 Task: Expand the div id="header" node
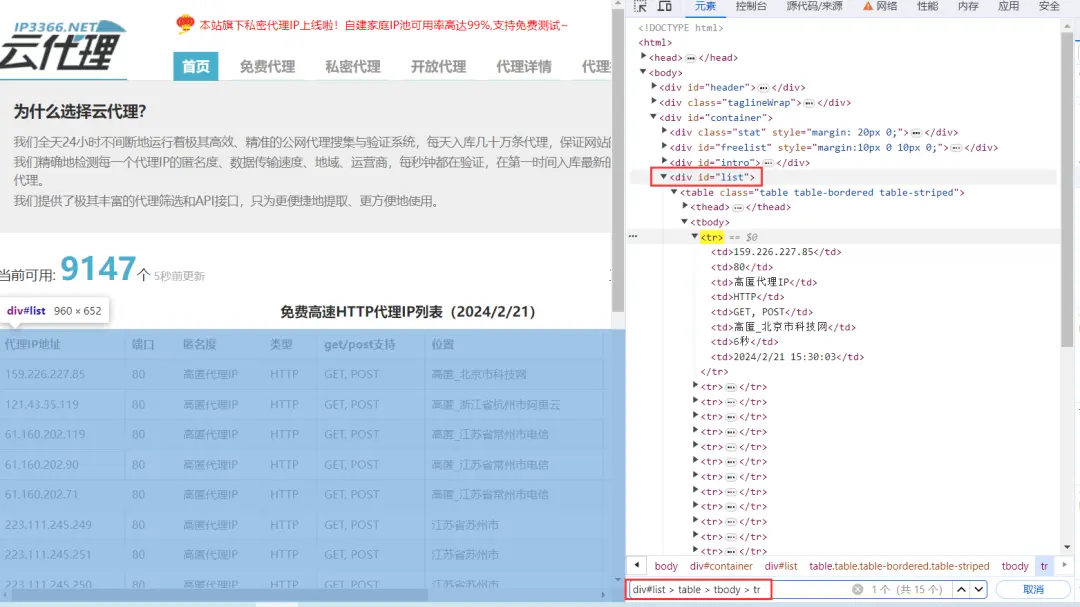point(654,87)
